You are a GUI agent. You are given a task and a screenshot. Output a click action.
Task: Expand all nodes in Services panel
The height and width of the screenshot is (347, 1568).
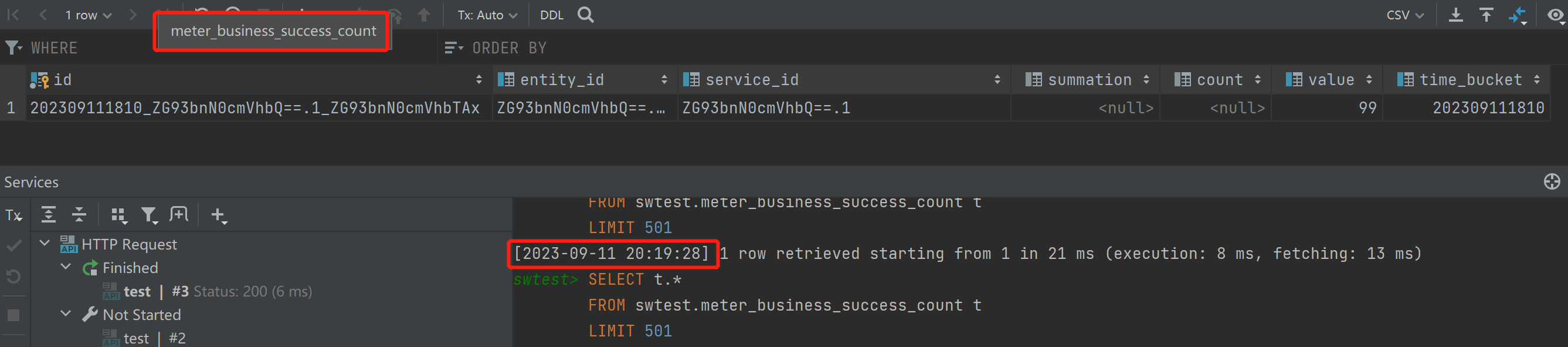pos(48,214)
